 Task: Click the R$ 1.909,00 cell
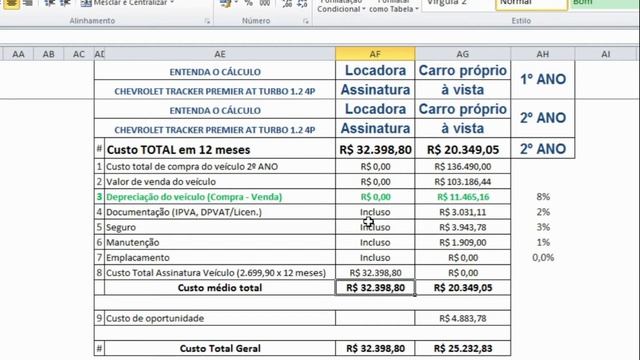tap(462, 242)
